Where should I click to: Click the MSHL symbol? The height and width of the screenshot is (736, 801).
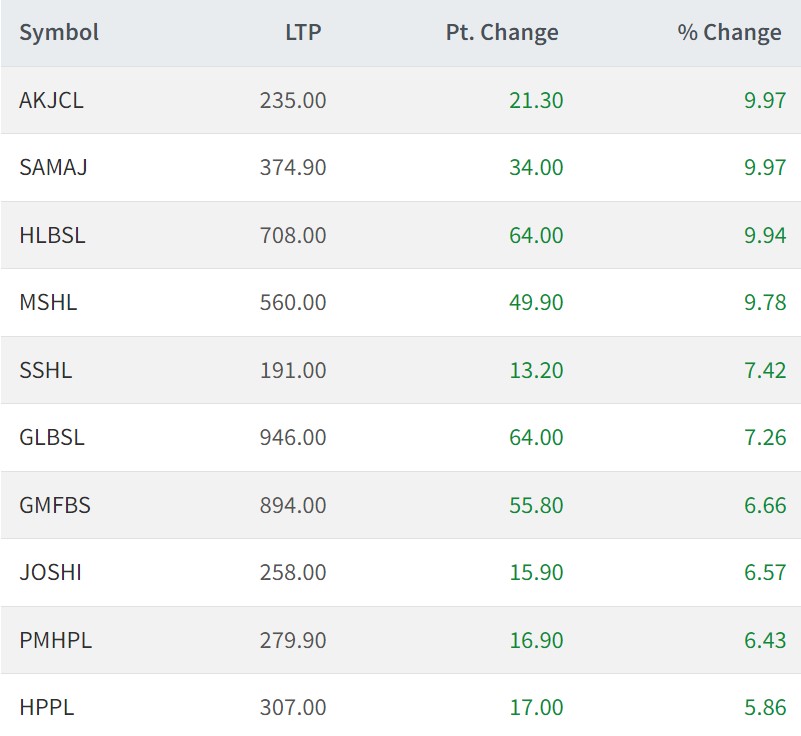[48, 302]
